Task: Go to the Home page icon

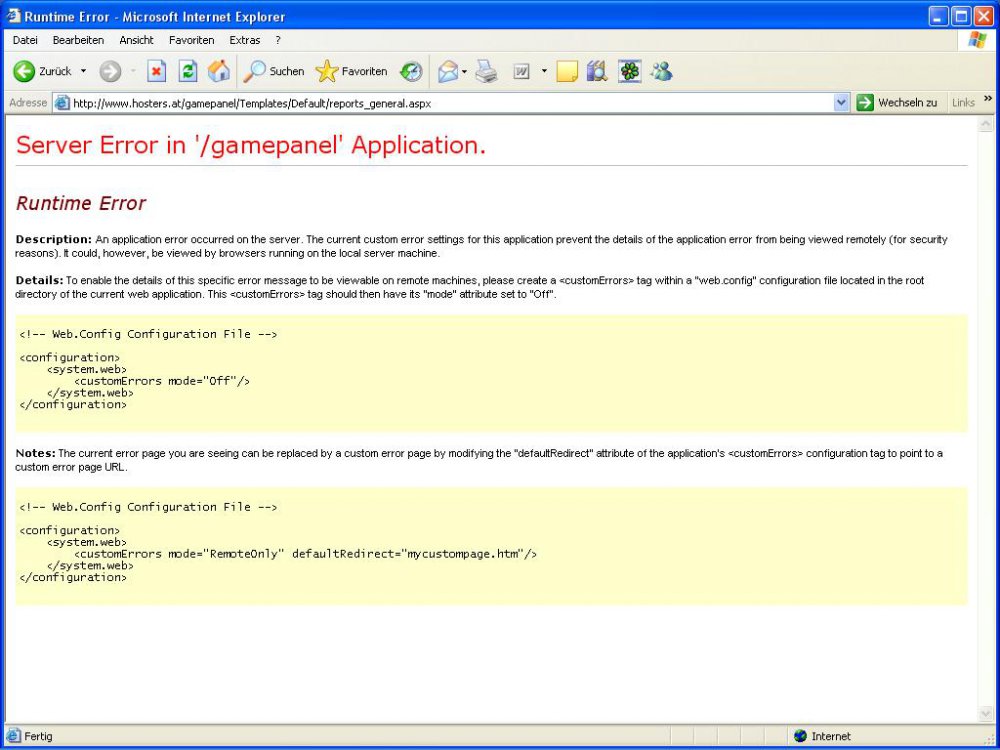Action: tap(219, 72)
